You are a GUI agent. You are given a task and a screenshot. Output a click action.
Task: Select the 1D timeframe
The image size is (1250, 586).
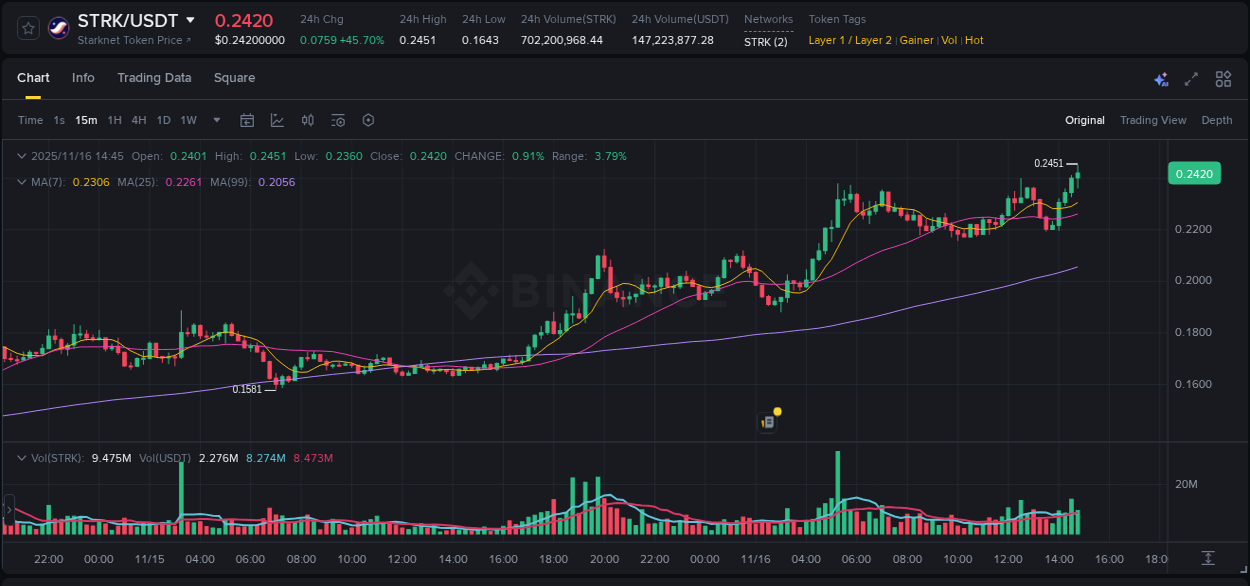(163, 120)
